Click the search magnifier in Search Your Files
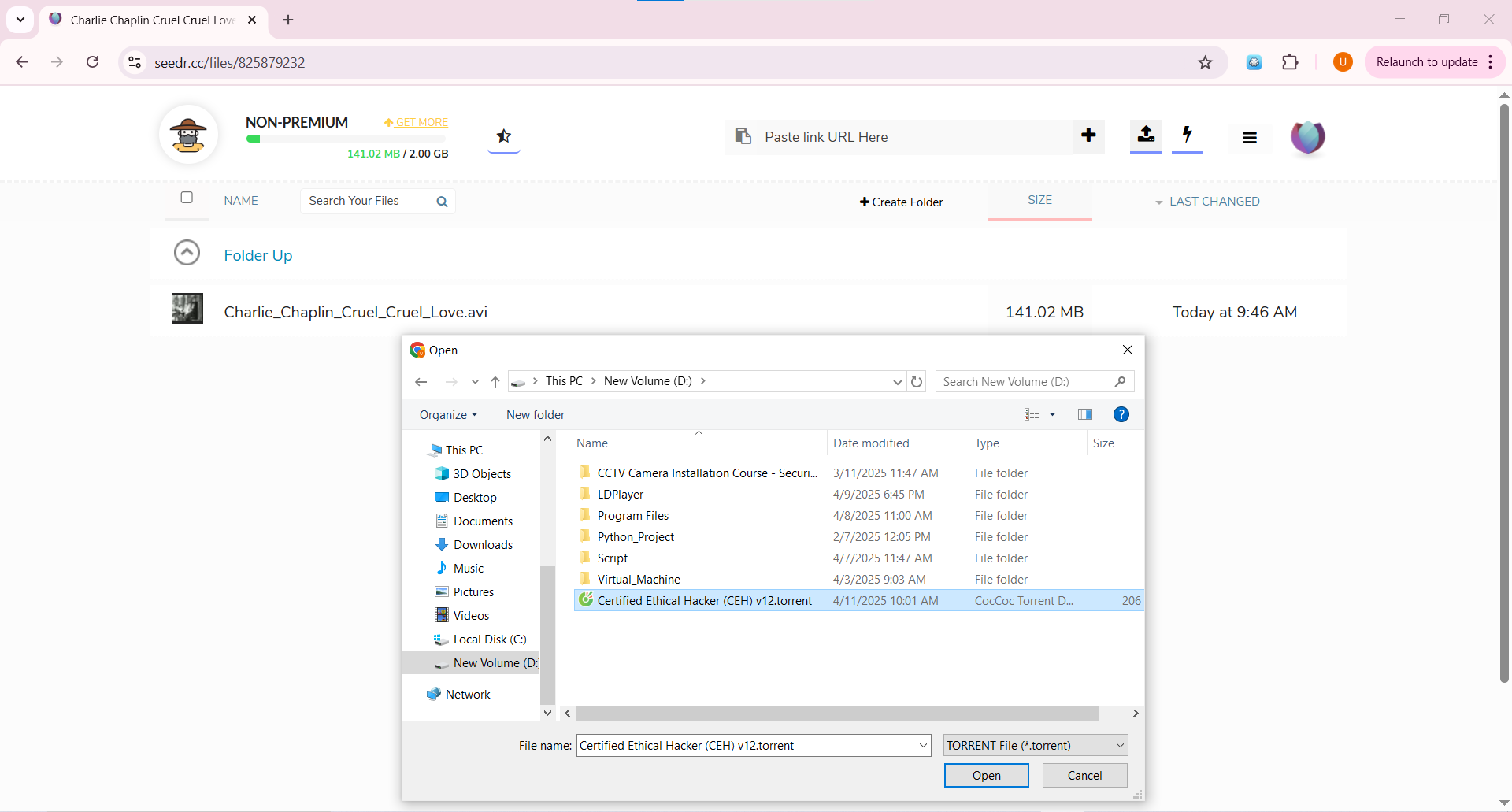The width and height of the screenshot is (1512, 812). pyautogui.click(x=442, y=202)
